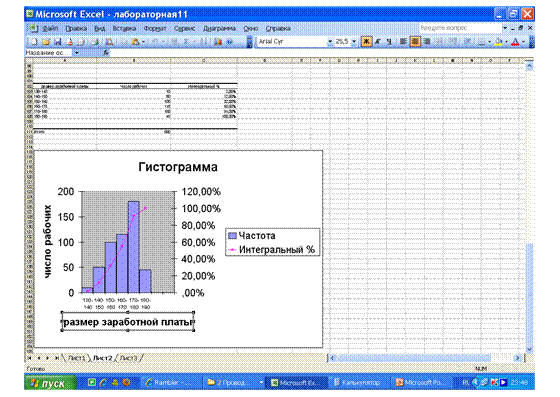Select axis title размер заработной платы
Image resolution: width=560 pixels, height=397 pixels.
click(x=128, y=322)
